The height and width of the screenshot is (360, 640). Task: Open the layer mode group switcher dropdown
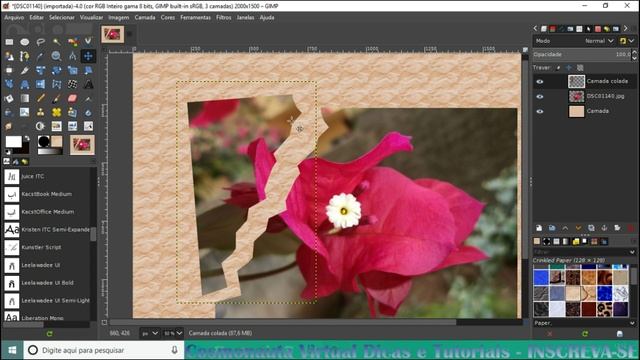627,41
